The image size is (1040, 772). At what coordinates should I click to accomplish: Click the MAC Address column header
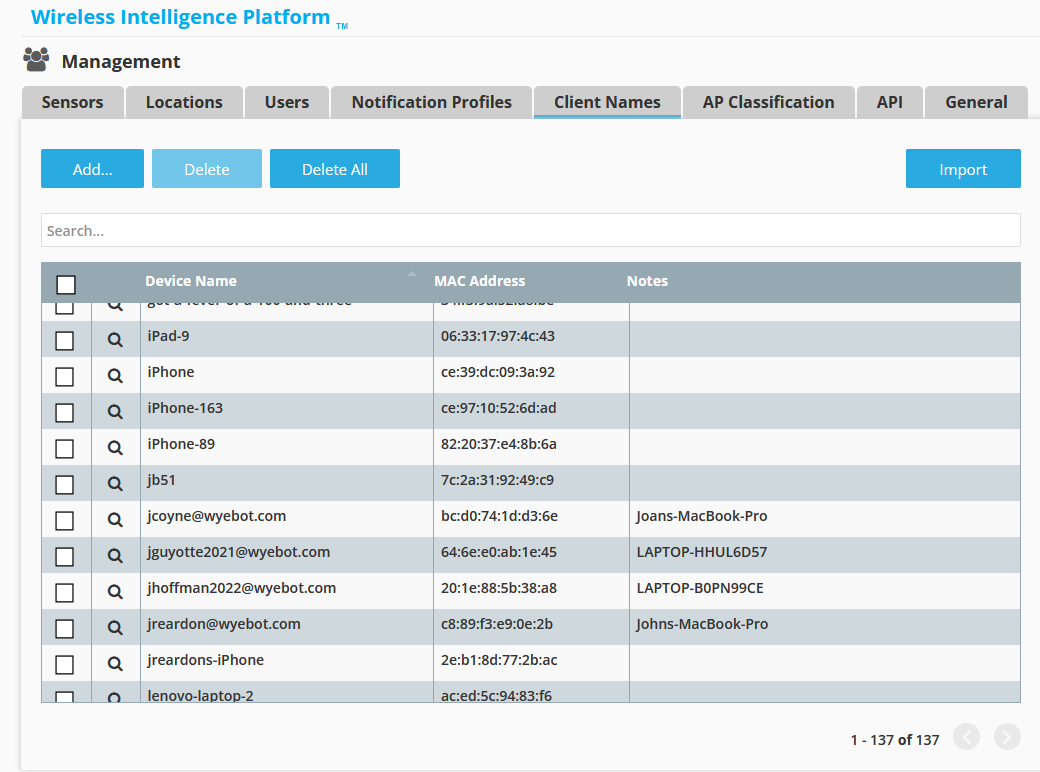coord(480,281)
